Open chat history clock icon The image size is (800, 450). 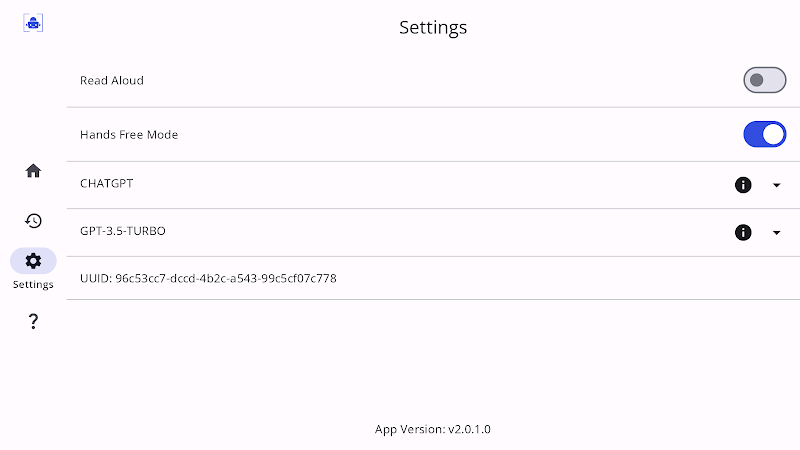tap(33, 220)
